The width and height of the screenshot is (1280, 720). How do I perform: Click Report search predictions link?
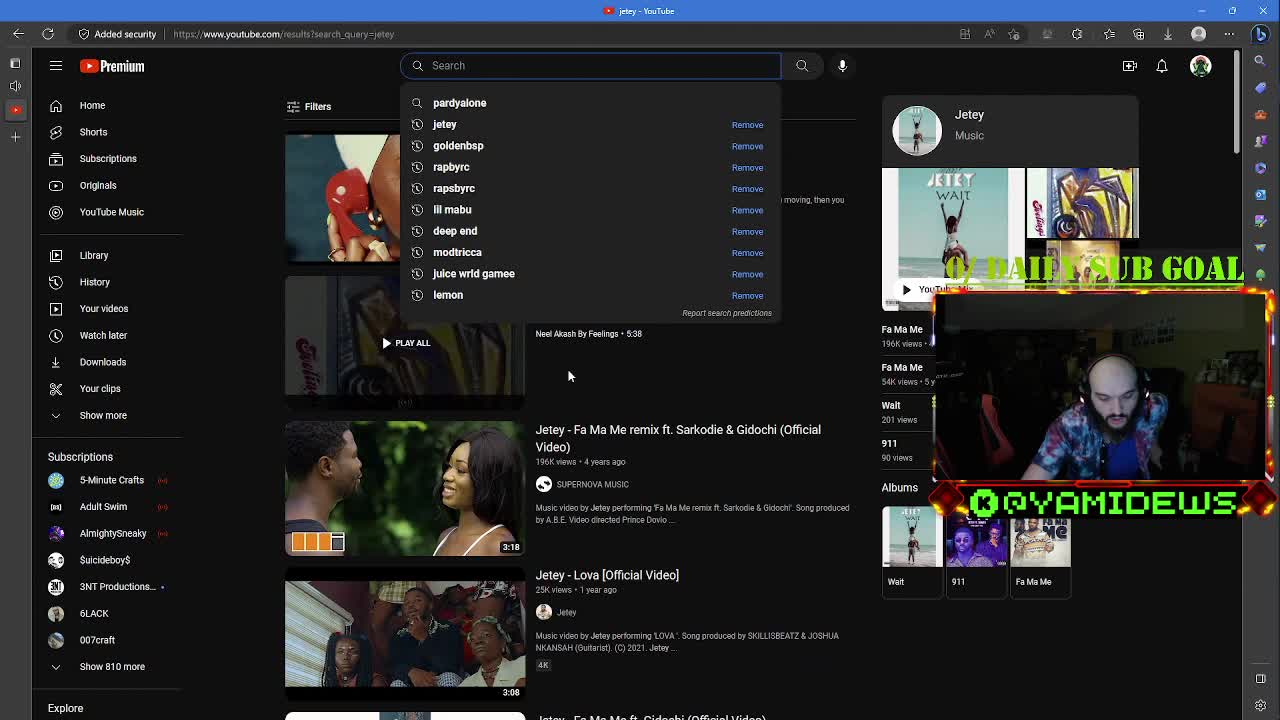[x=726, y=313]
